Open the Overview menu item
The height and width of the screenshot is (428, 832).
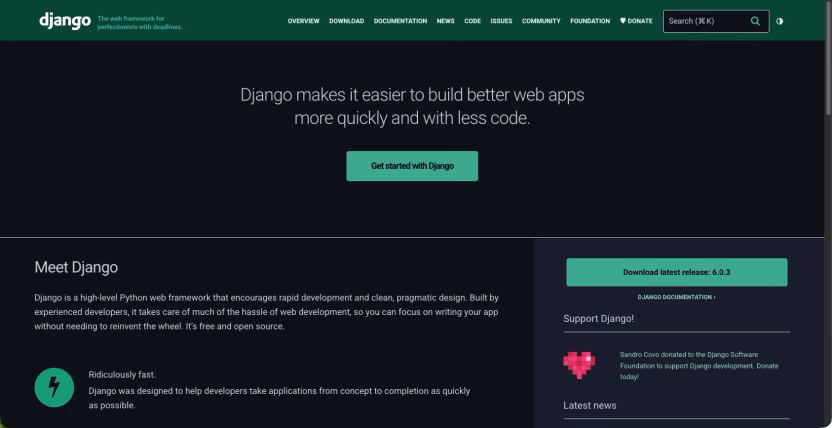point(304,21)
